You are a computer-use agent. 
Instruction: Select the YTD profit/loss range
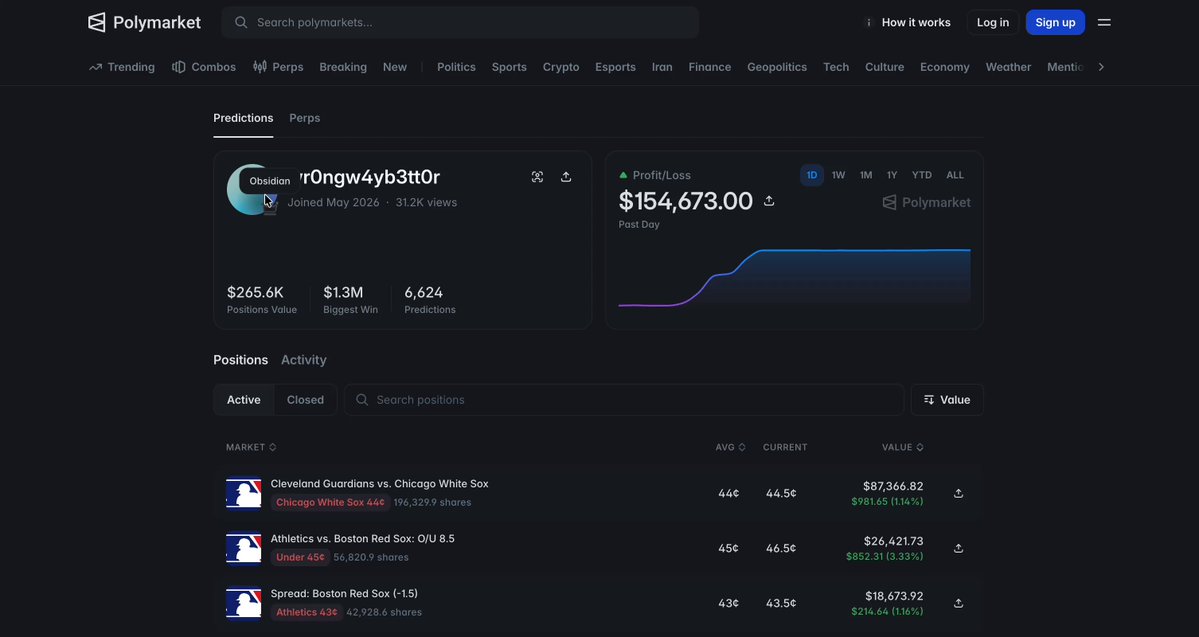pos(921,175)
